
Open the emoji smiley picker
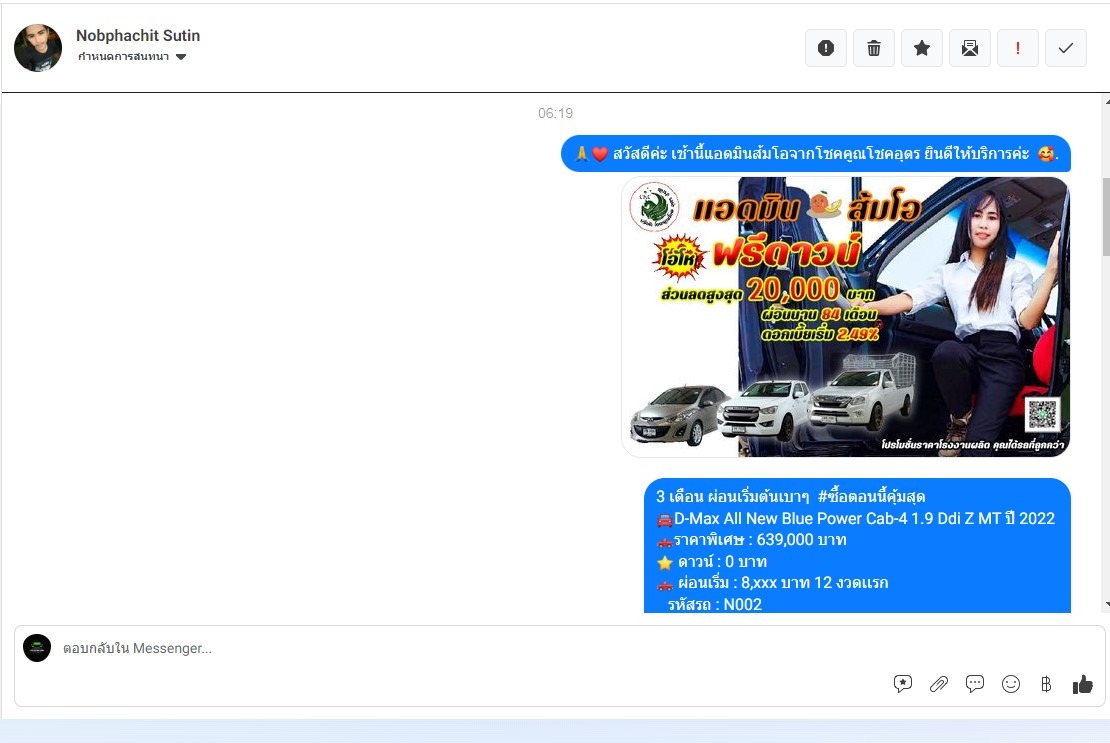click(1010, 684)
